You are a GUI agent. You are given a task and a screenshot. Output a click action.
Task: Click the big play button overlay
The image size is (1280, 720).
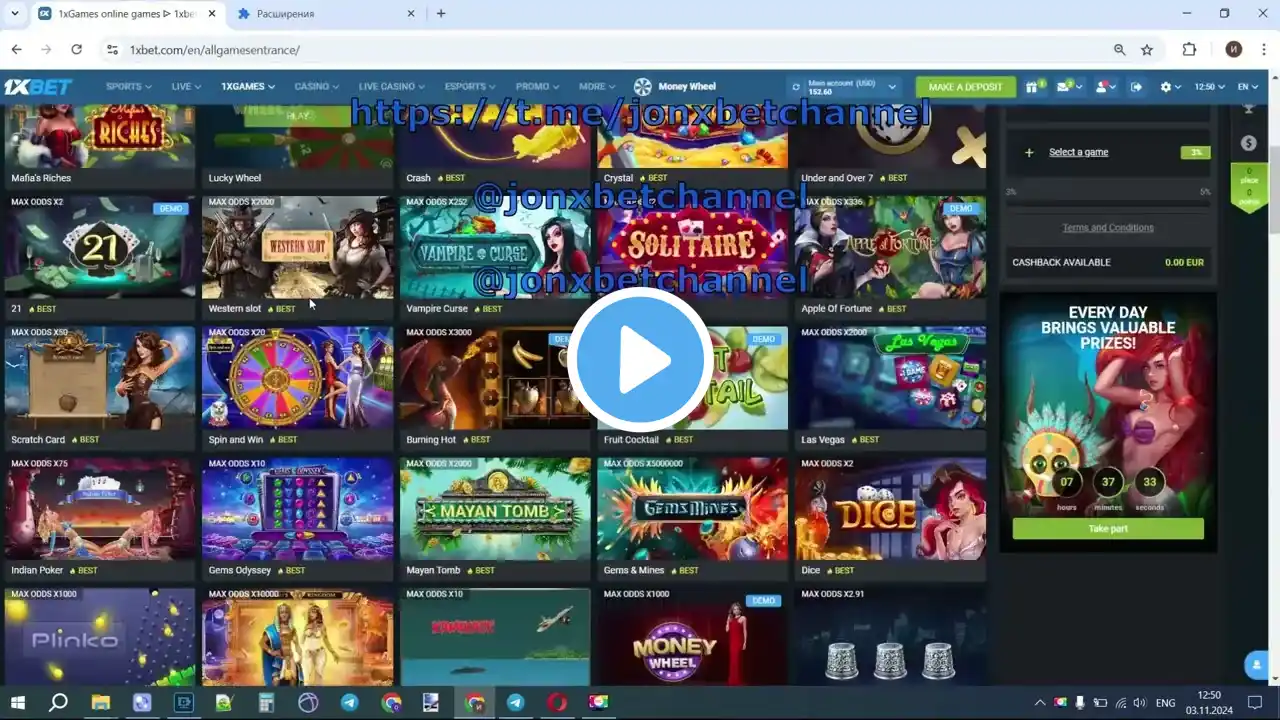point(640,360)
